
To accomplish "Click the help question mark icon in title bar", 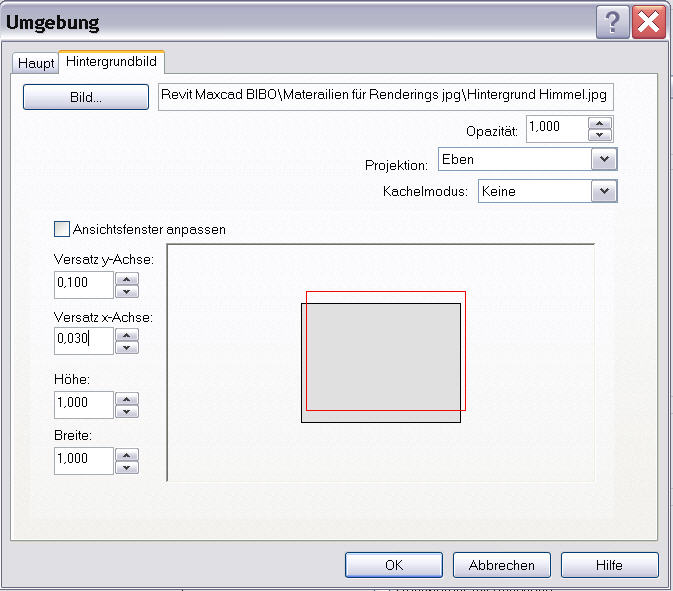I will (612, 22).
